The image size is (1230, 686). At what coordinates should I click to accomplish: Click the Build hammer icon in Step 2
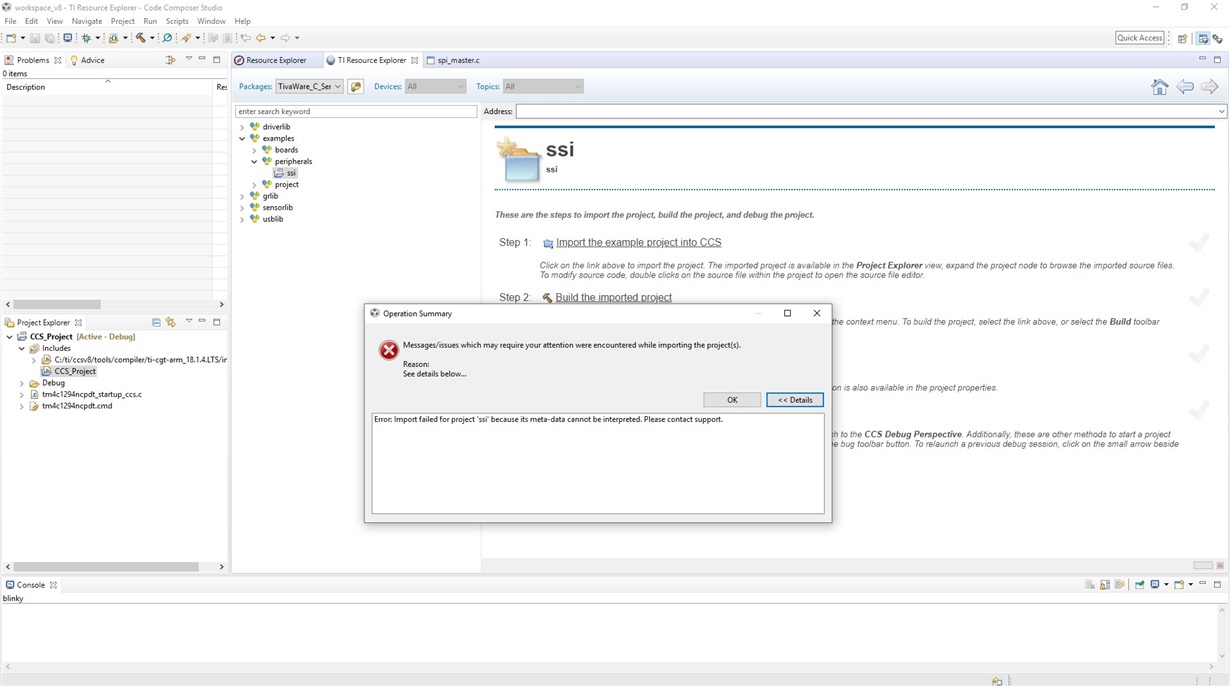547,298
